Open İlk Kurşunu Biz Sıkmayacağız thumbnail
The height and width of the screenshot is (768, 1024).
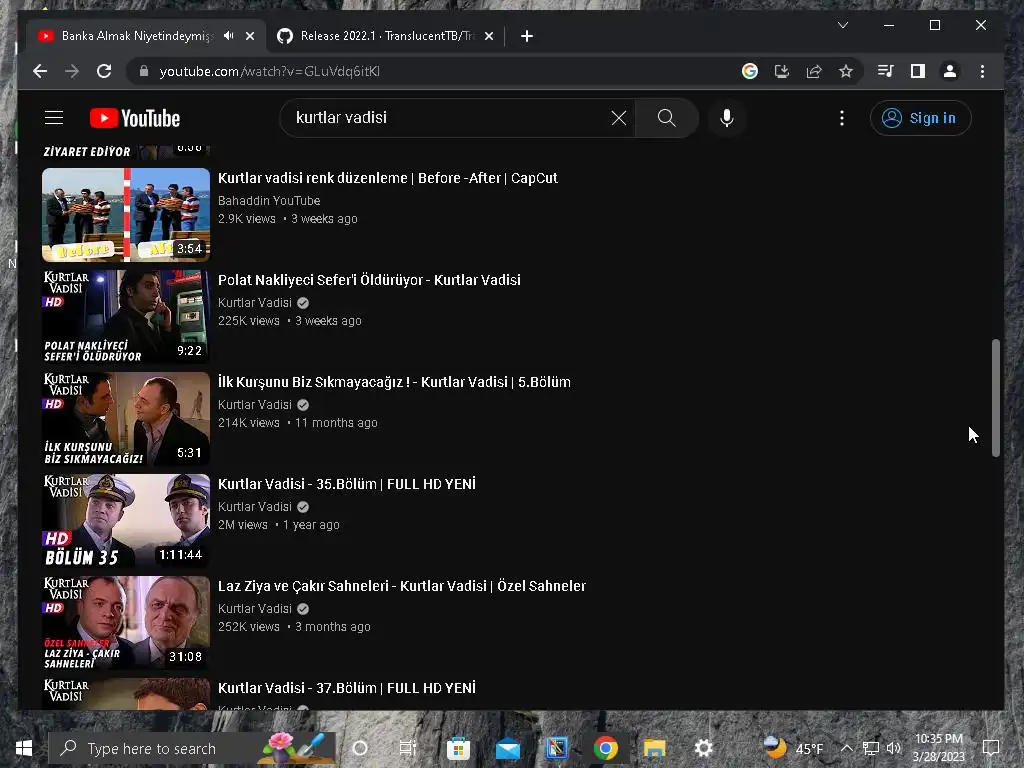(x=126, y=419)
